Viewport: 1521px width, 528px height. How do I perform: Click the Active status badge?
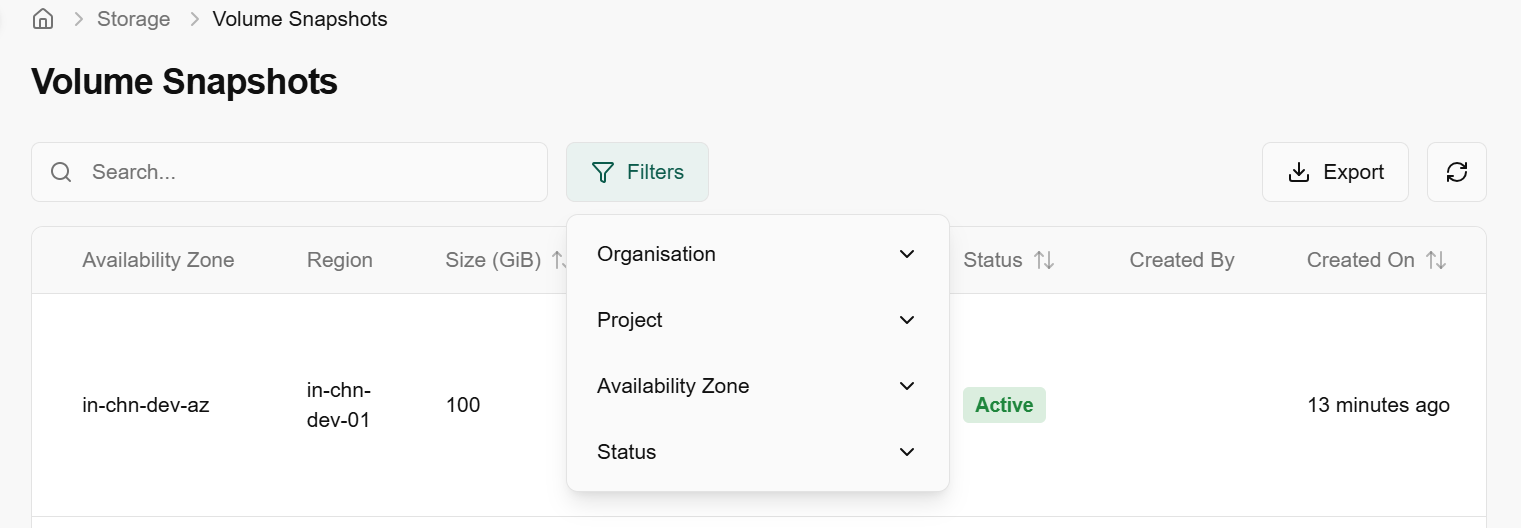(1004, 405)
